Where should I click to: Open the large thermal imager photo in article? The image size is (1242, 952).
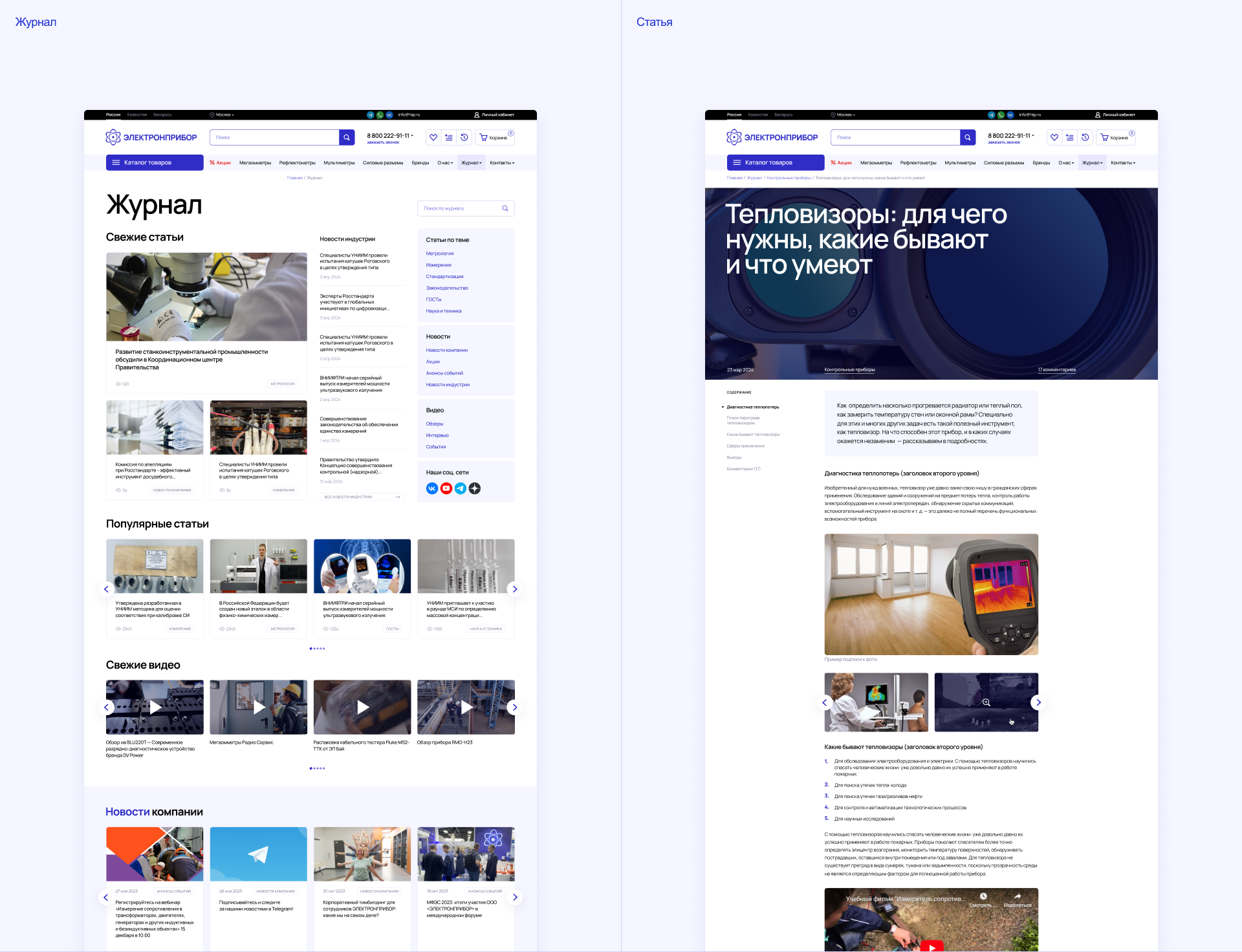(x=931, y=594)
